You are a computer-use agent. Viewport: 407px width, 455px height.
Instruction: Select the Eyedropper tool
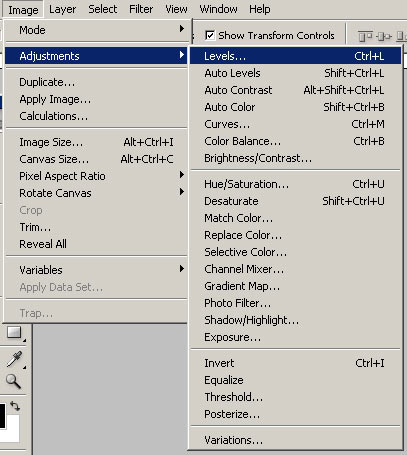point(14,359)
